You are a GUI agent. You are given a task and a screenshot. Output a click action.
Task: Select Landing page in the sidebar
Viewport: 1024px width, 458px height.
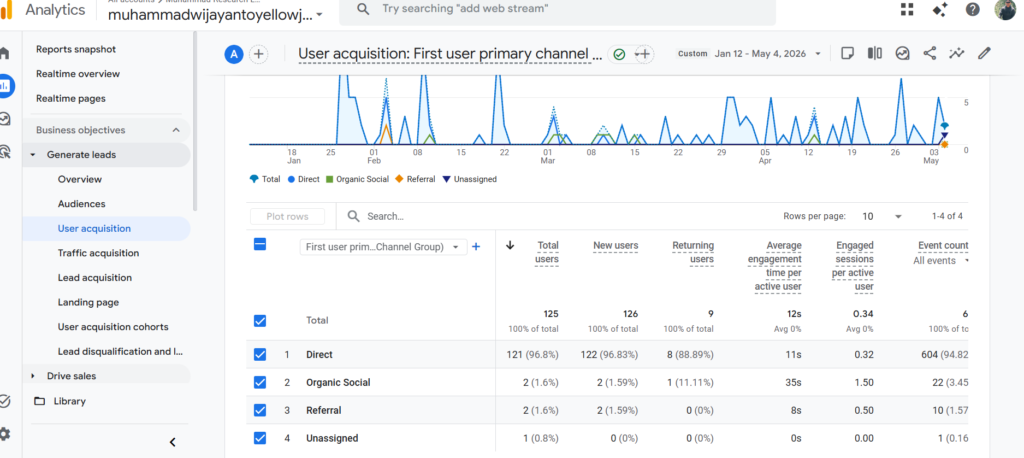(x=88, y=303)
